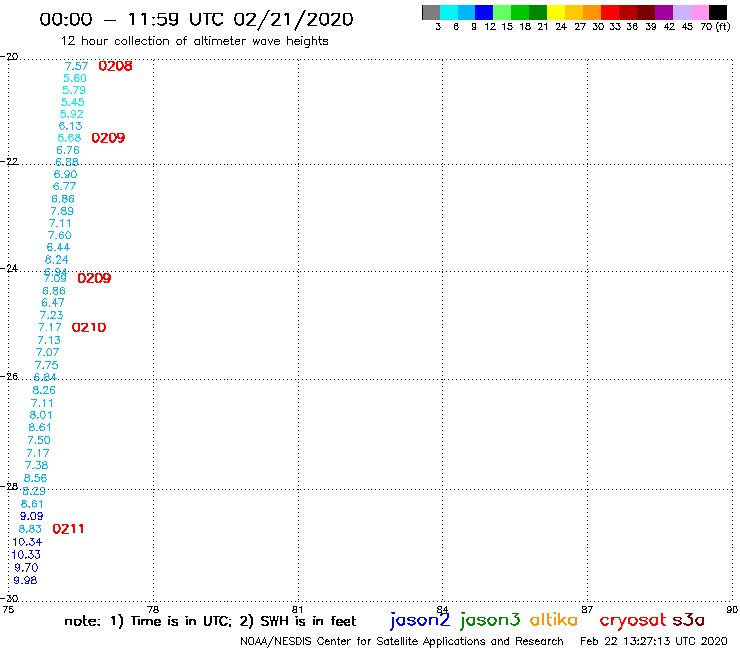Select the bright red legend swatch
Screen dimensions: 740x650
pyautogui.click(x=610, y=12)
